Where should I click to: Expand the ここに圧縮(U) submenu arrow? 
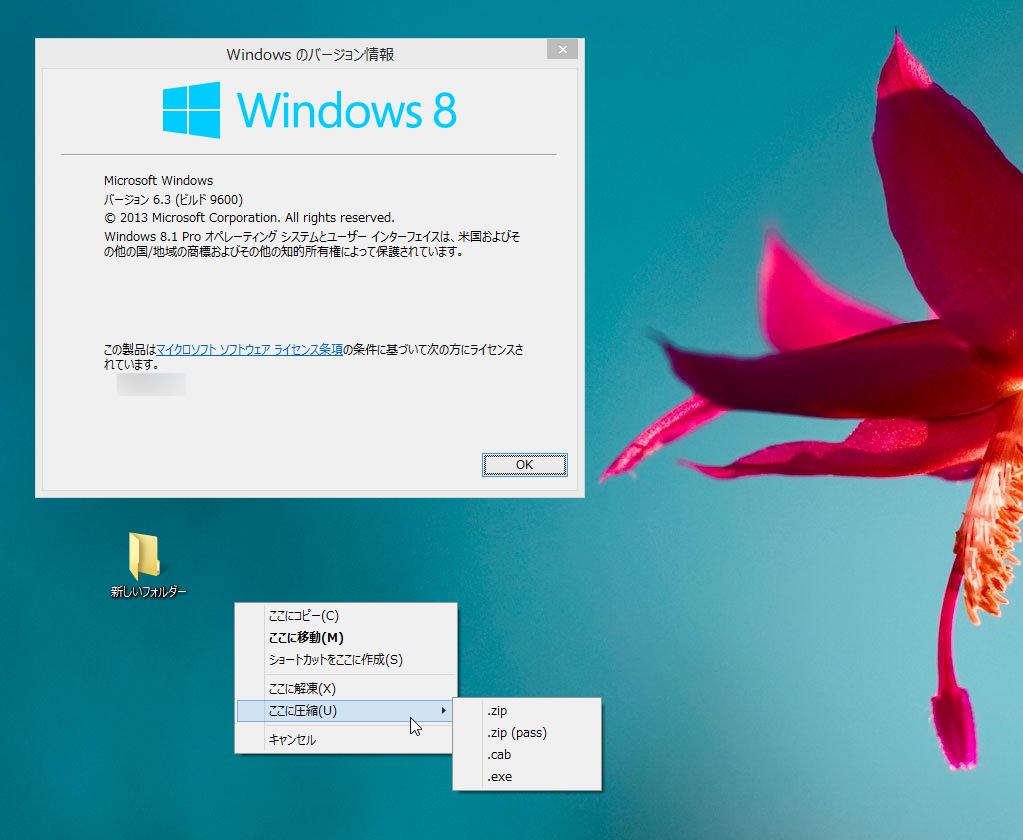tap(444, 711)
